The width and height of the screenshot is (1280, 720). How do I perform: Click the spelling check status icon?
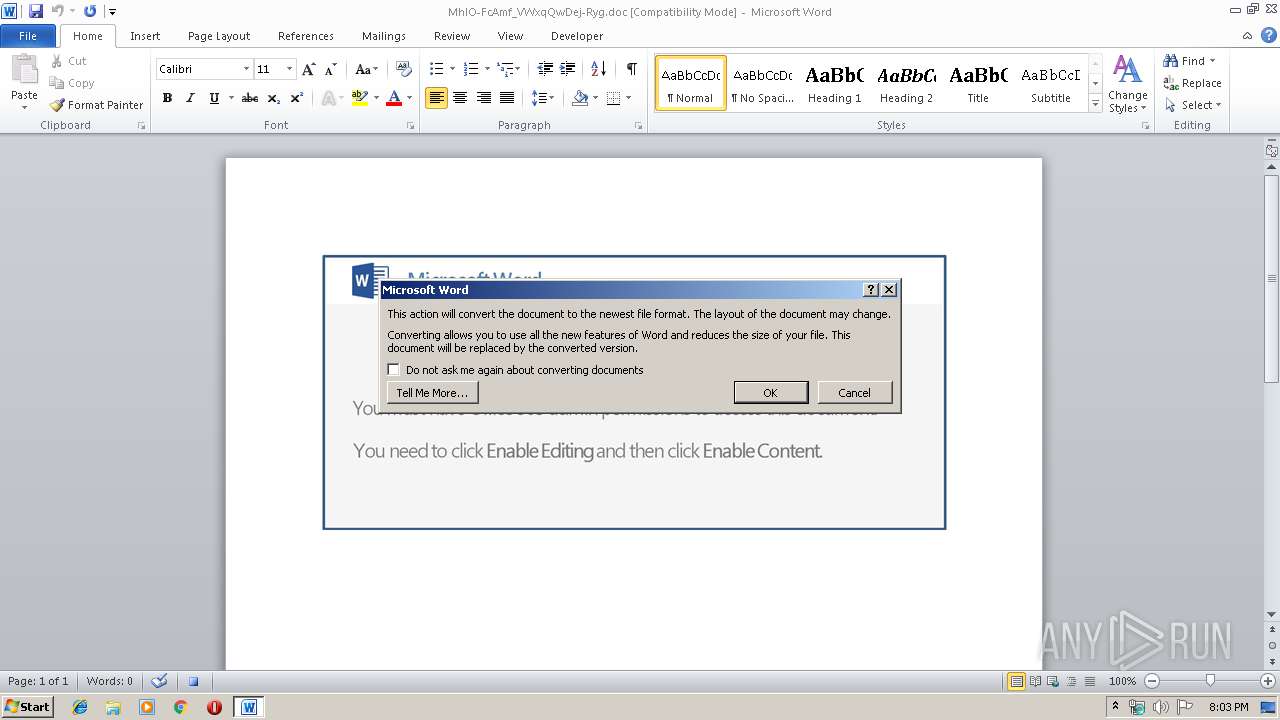[x=159, y=681]
